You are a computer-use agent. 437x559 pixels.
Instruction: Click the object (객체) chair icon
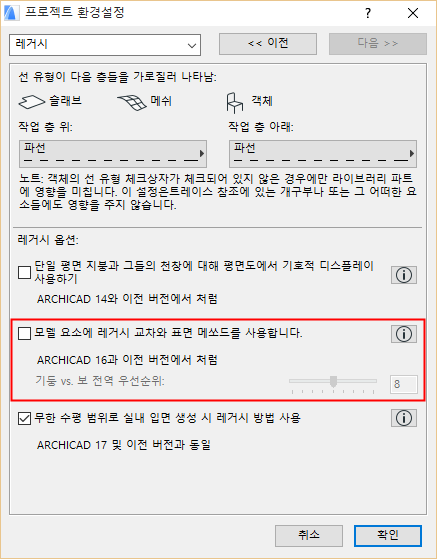pyautogui.click(x=234, y=103)
